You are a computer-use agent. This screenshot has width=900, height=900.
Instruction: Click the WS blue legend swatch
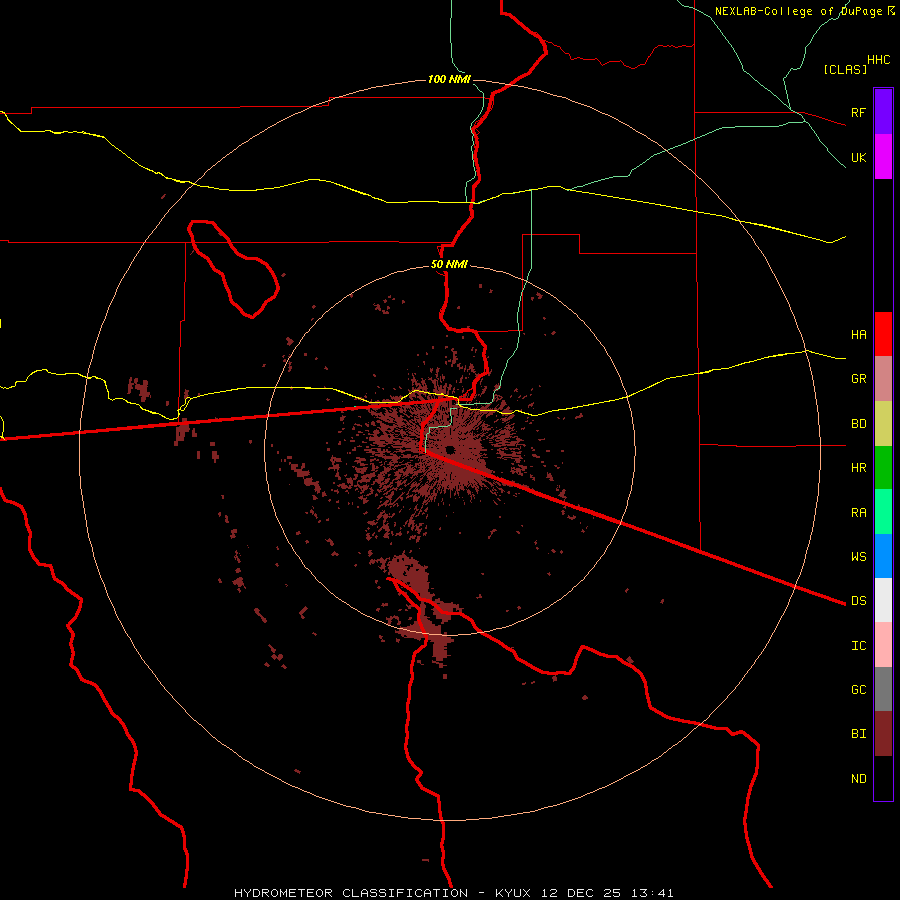883,556
